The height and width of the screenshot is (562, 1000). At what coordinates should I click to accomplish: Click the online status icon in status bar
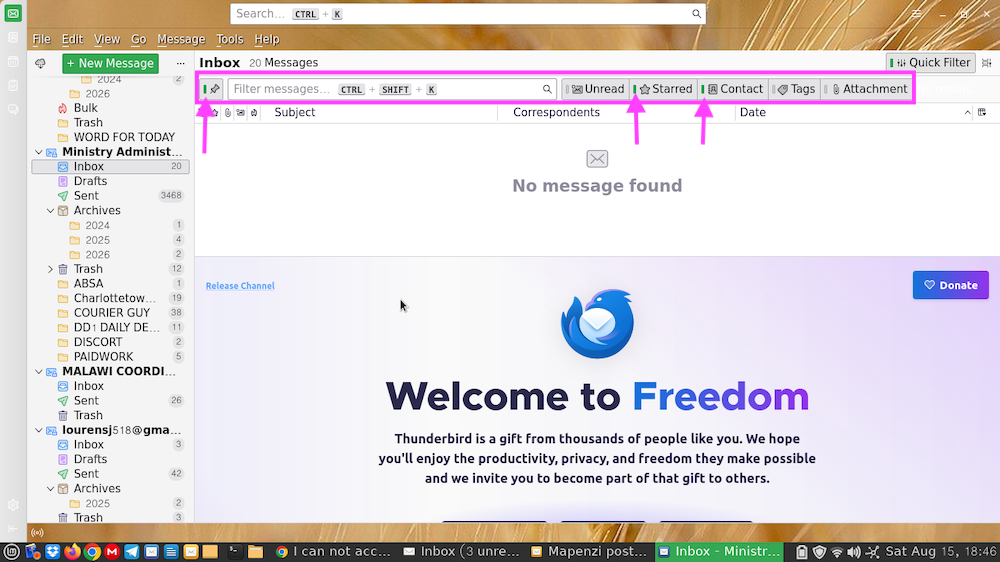[x=37, y=533]
